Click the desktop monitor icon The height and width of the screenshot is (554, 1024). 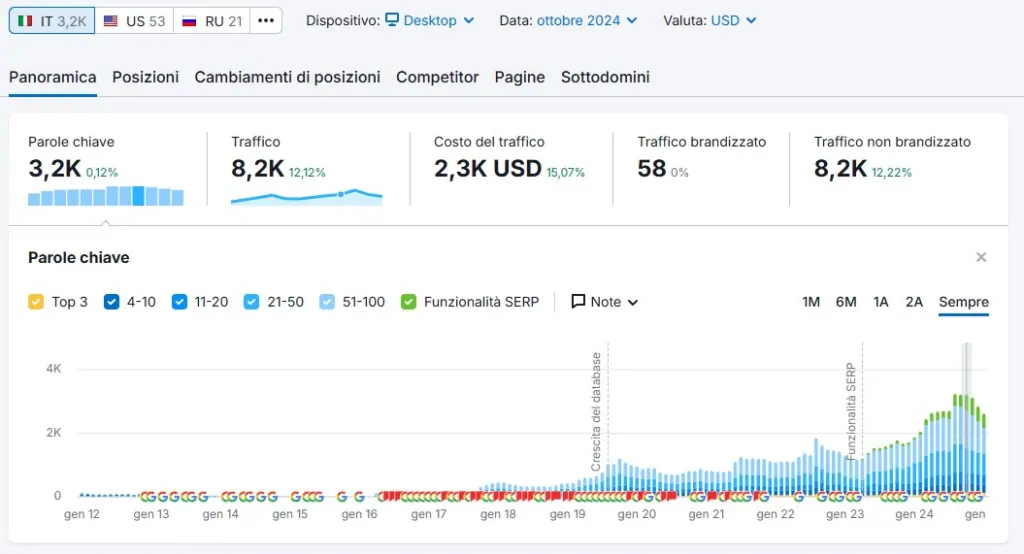392,20
